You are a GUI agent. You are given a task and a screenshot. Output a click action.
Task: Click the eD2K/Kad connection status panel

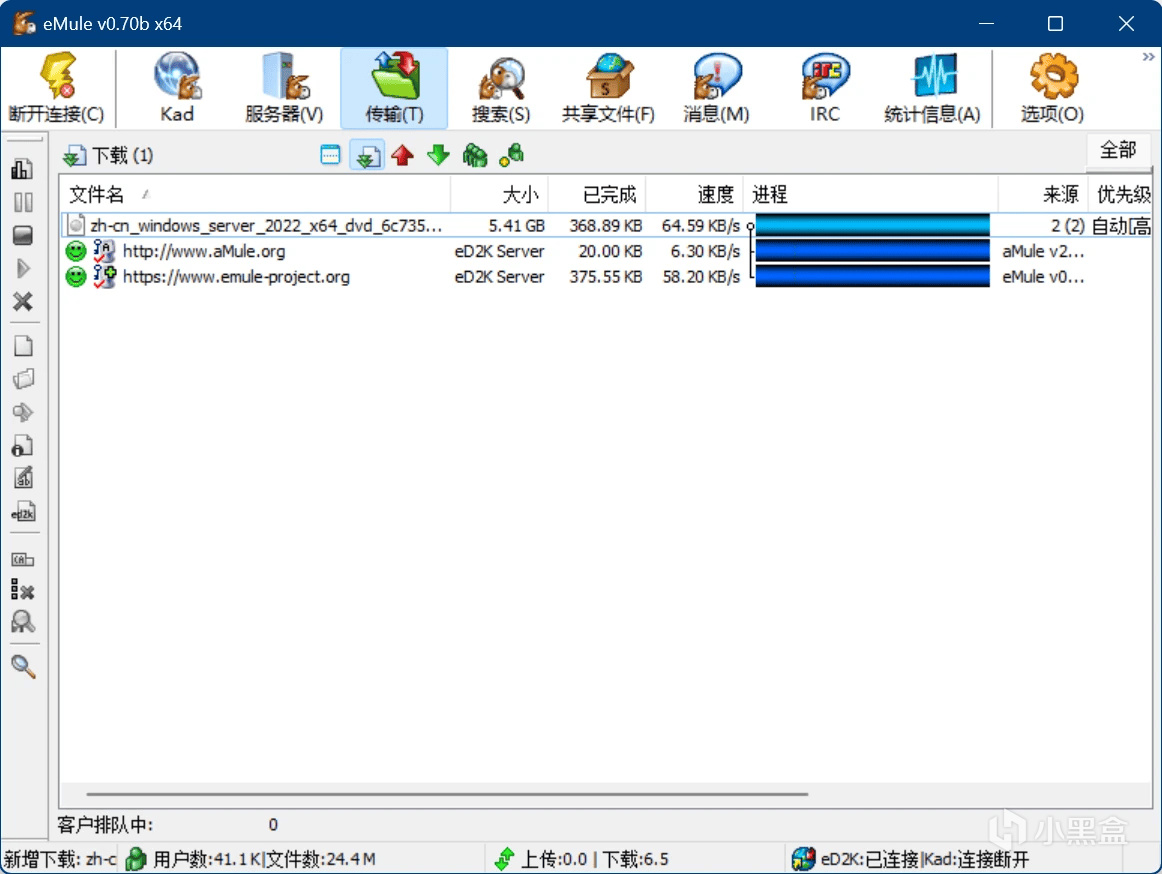(x=954, y=859)
